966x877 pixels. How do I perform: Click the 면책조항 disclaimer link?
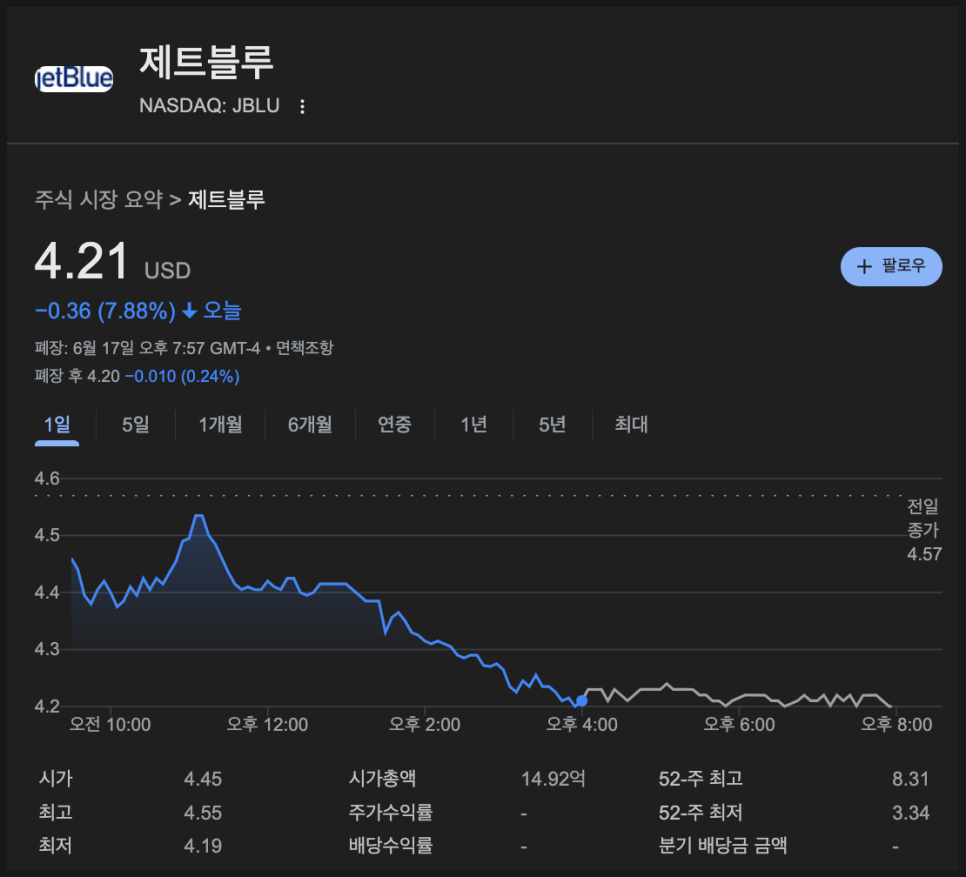tap(304, 348)
